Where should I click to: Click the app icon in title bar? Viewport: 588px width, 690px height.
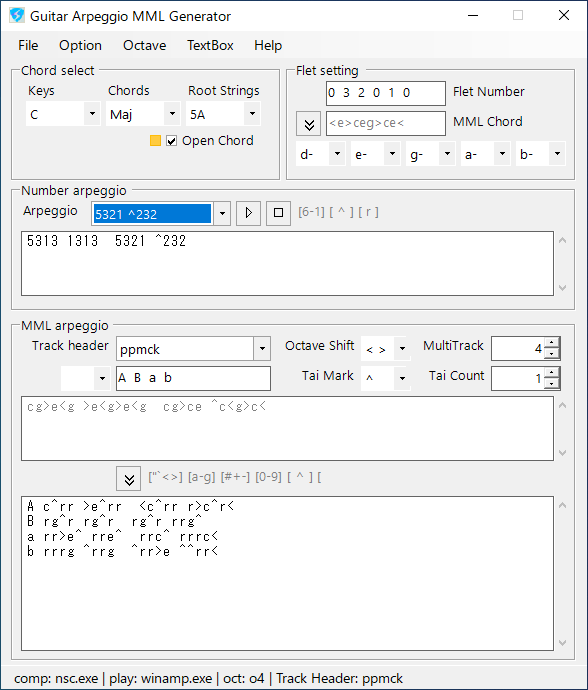point(17,16)
